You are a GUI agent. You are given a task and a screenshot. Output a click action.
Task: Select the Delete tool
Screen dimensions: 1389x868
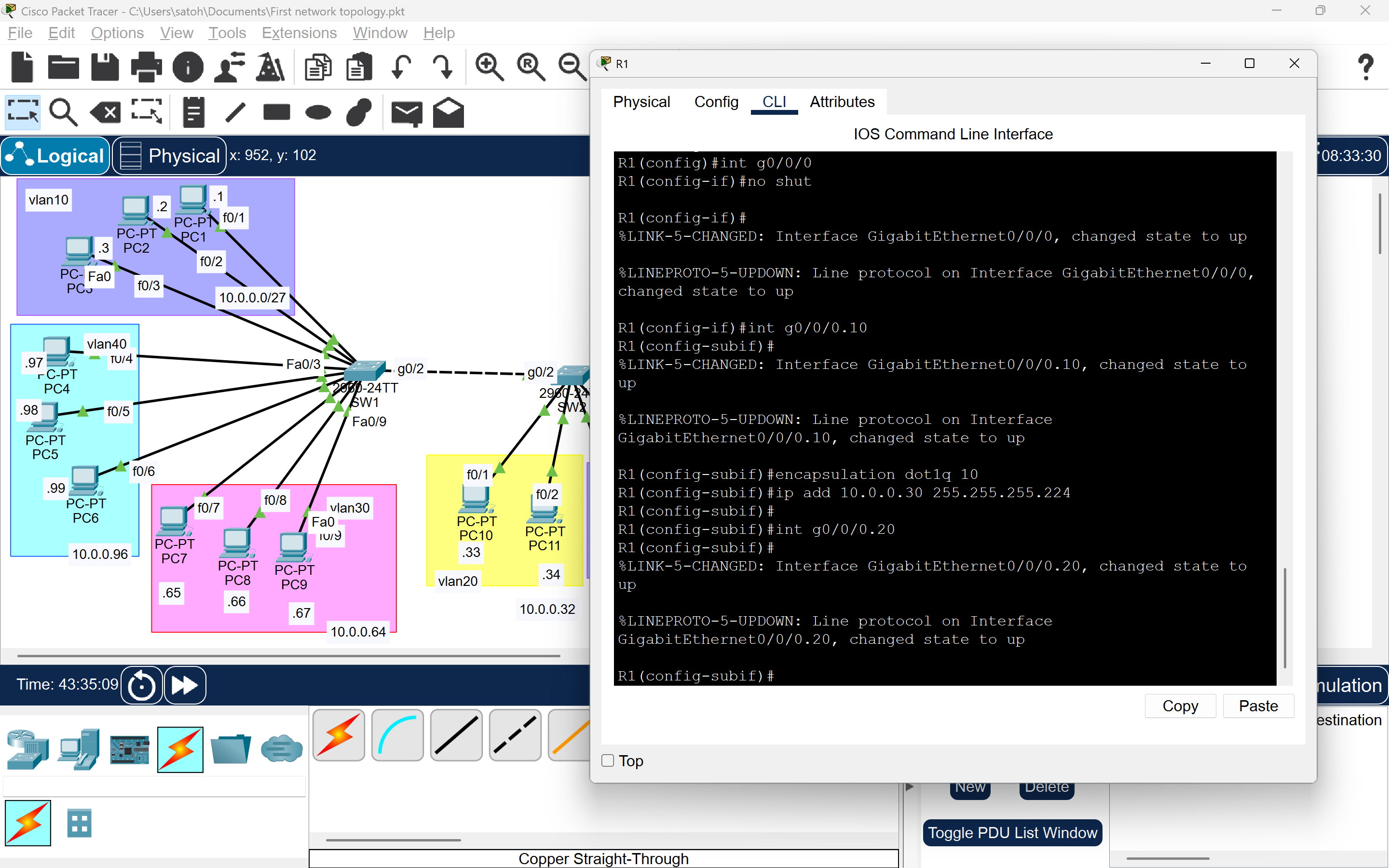click(x=105, y=112)
